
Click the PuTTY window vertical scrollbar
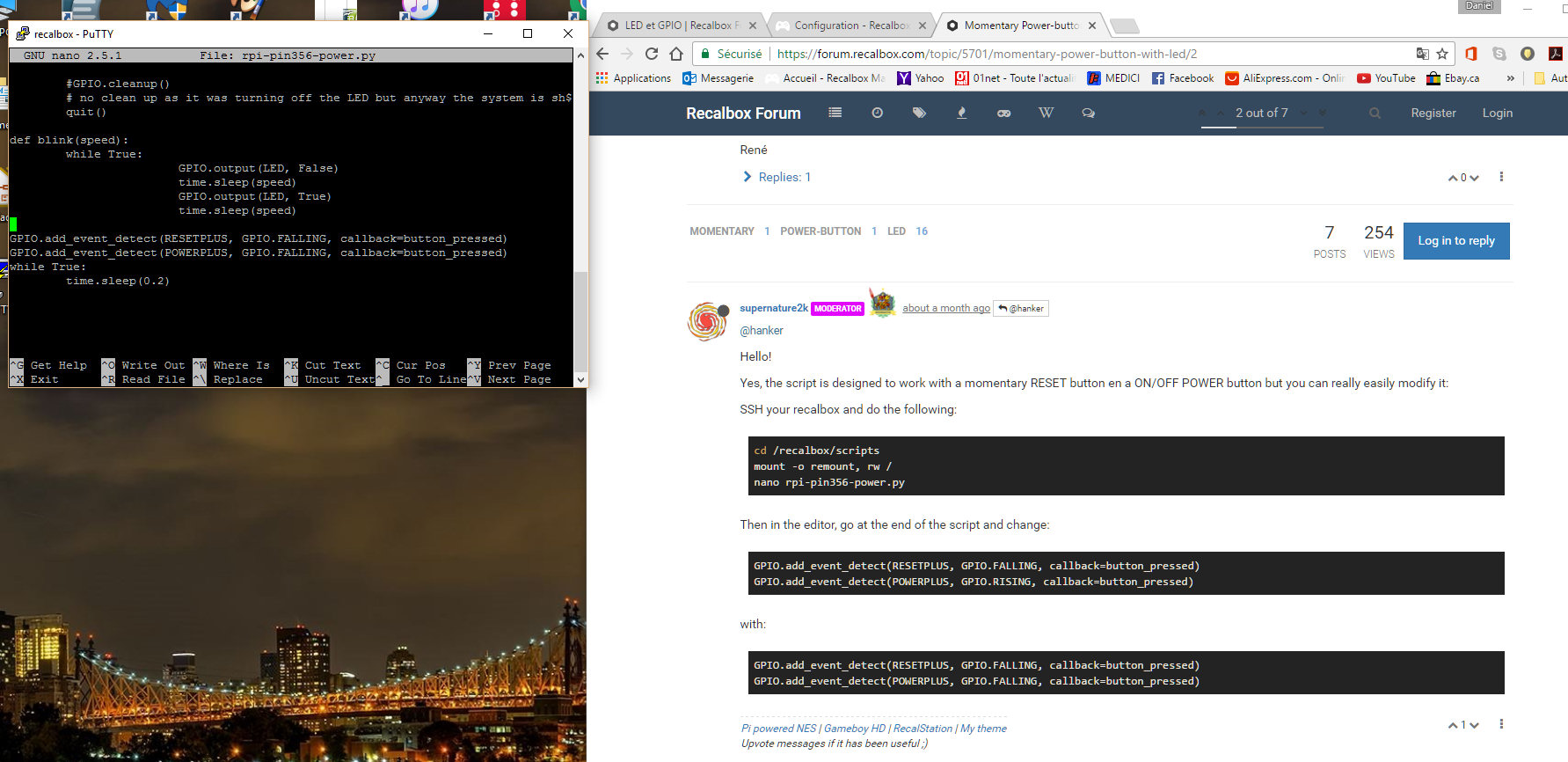pos(580,217)
